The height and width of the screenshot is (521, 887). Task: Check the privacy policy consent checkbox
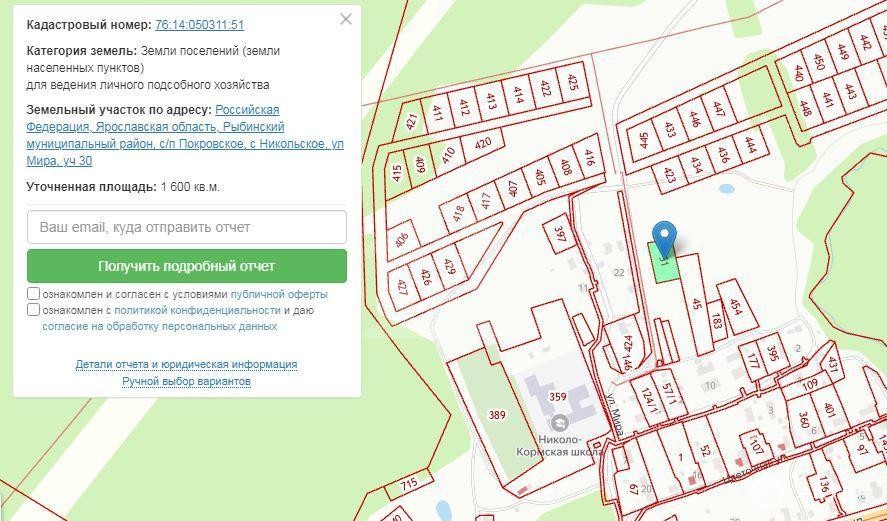click(33, 309)
